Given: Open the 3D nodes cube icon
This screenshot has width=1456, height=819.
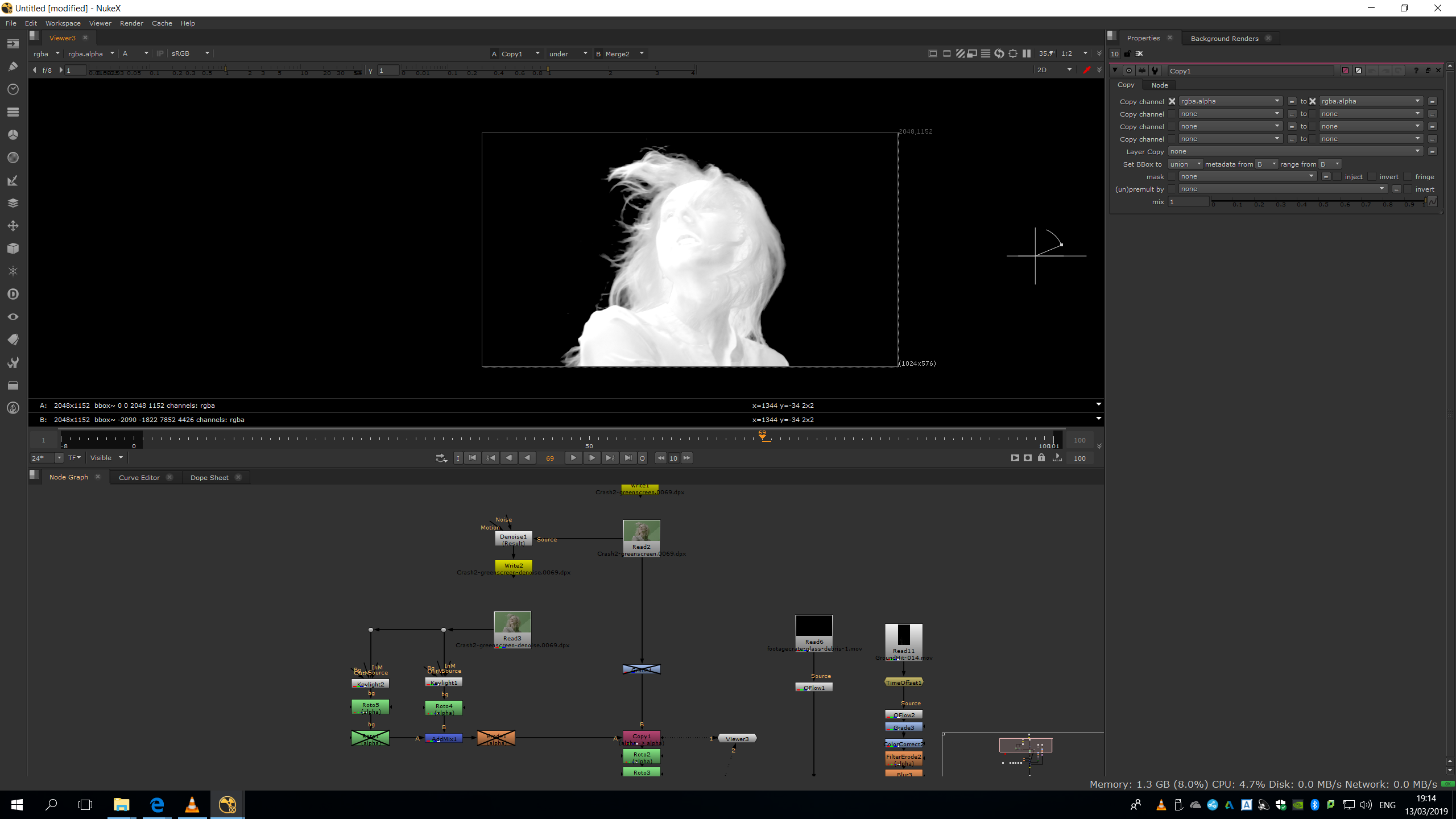Looking at the screenshot, I should (13, 249).
